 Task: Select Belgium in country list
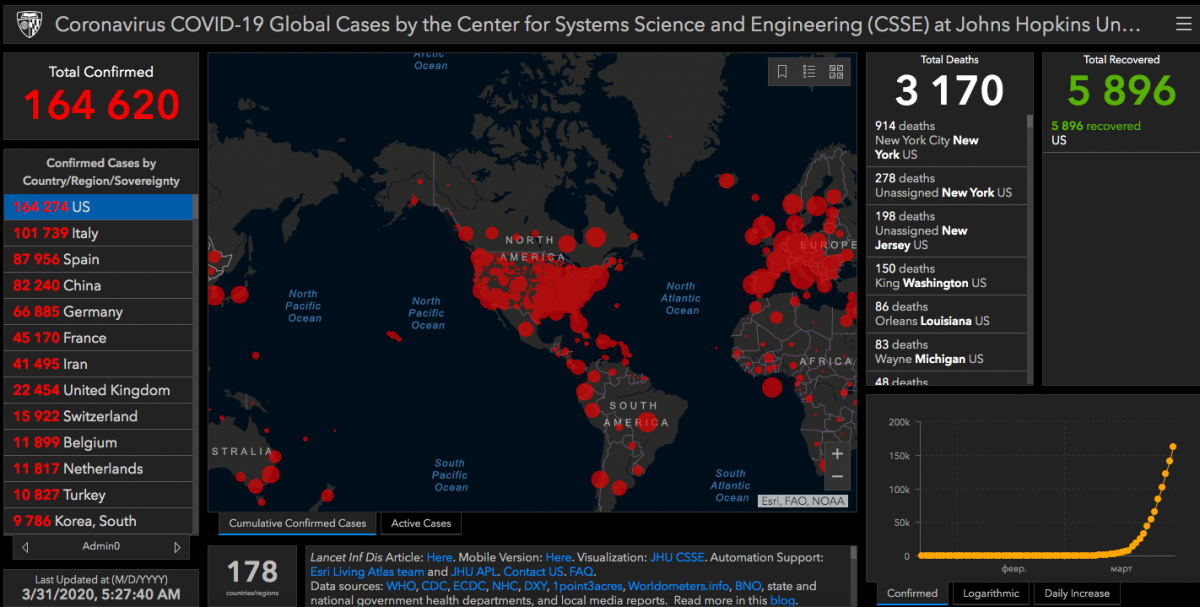pos(98,442)
